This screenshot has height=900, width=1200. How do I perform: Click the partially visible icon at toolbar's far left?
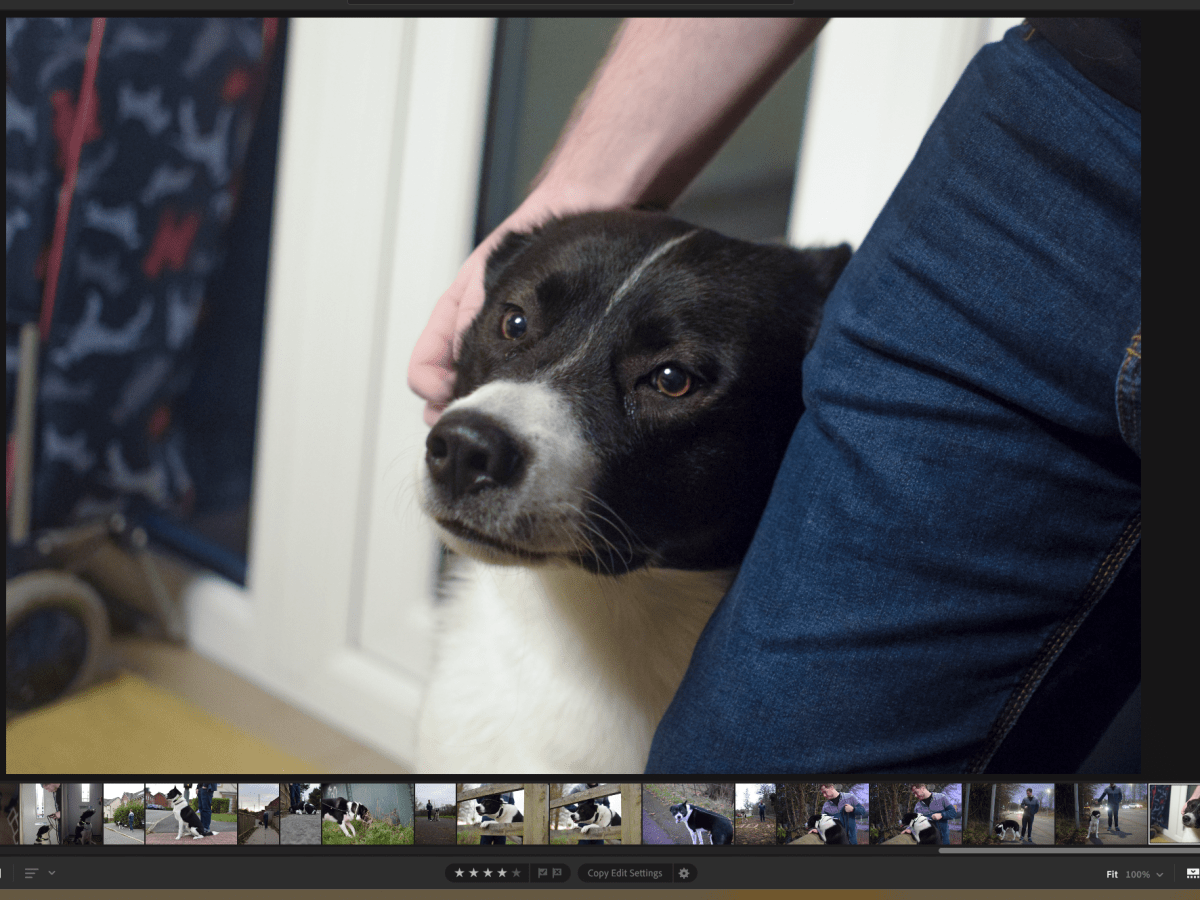pyautogui.click(x=2, y=873)
